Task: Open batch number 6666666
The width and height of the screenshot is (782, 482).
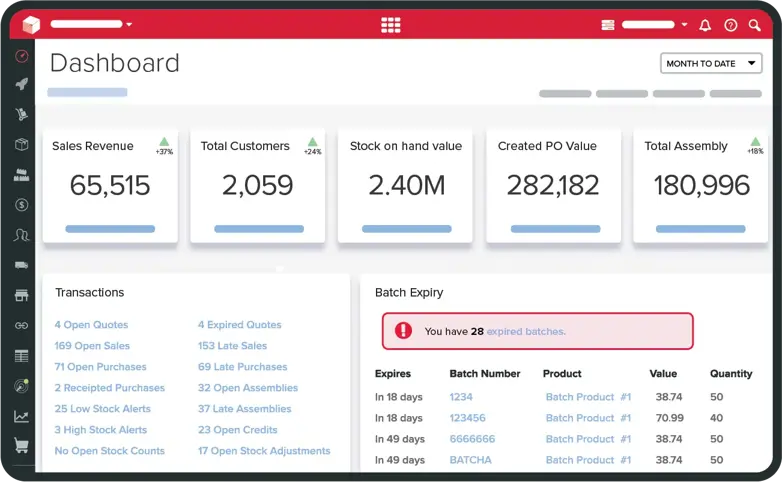Action: click(x=472, y=439)
